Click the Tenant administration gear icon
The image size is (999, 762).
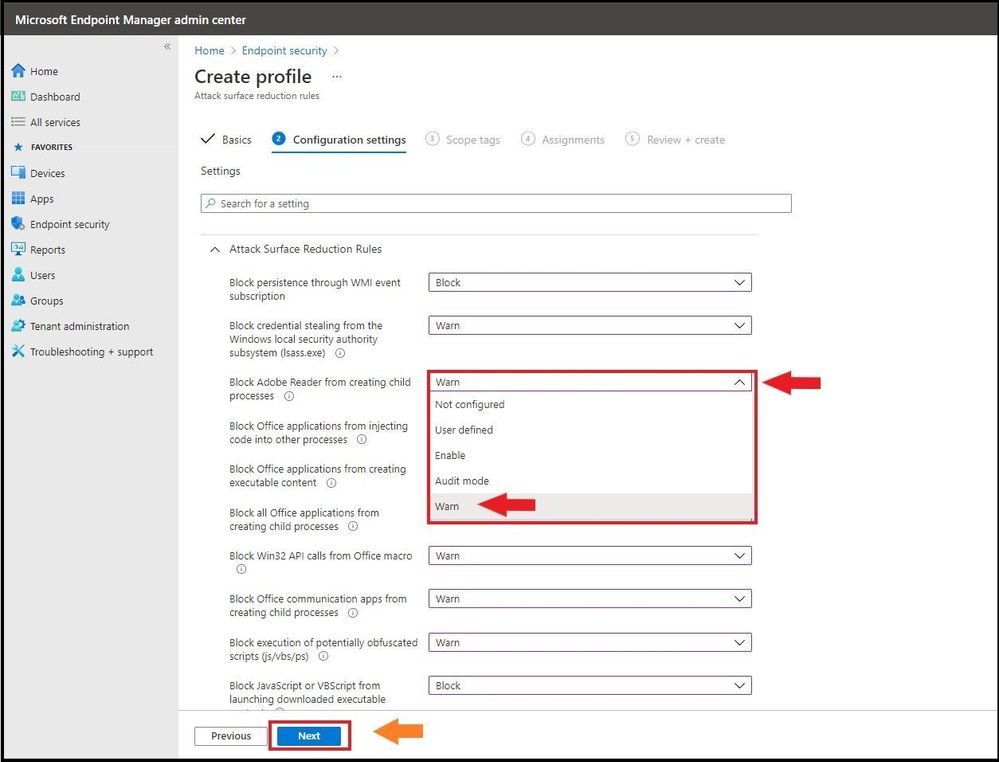pyautogui.click(x=18, y=326)
